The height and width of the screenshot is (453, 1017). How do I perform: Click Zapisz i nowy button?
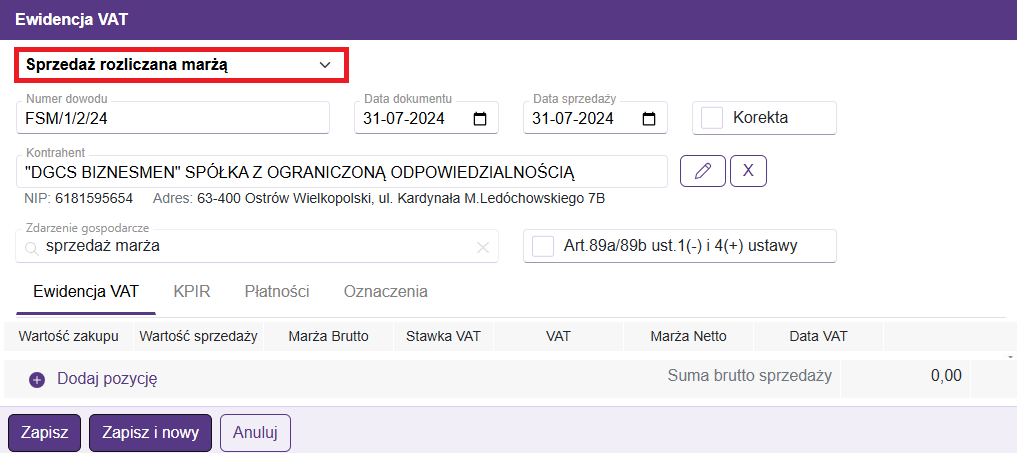pyautogui.click(x=150, y=433)
